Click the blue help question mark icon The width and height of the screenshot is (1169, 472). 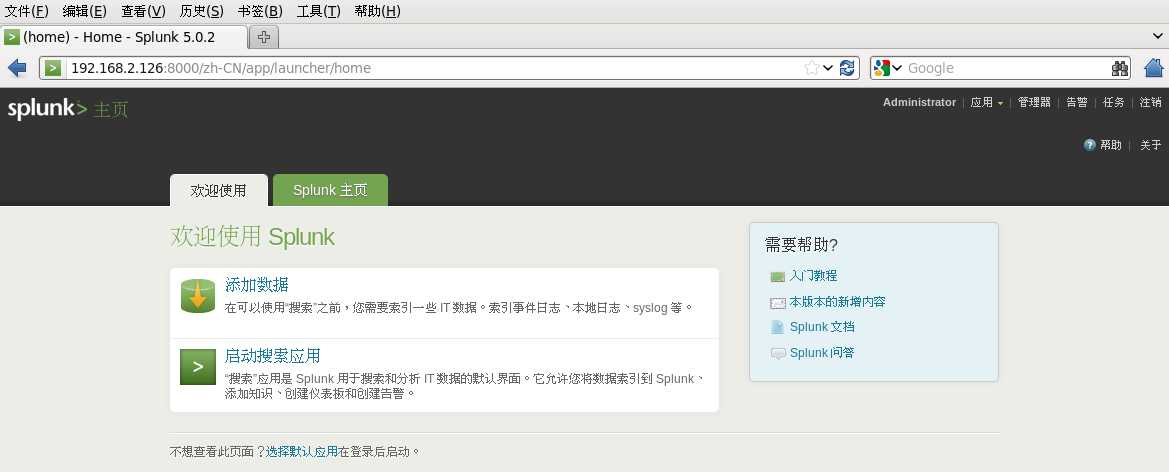(x=1089, y=145)
